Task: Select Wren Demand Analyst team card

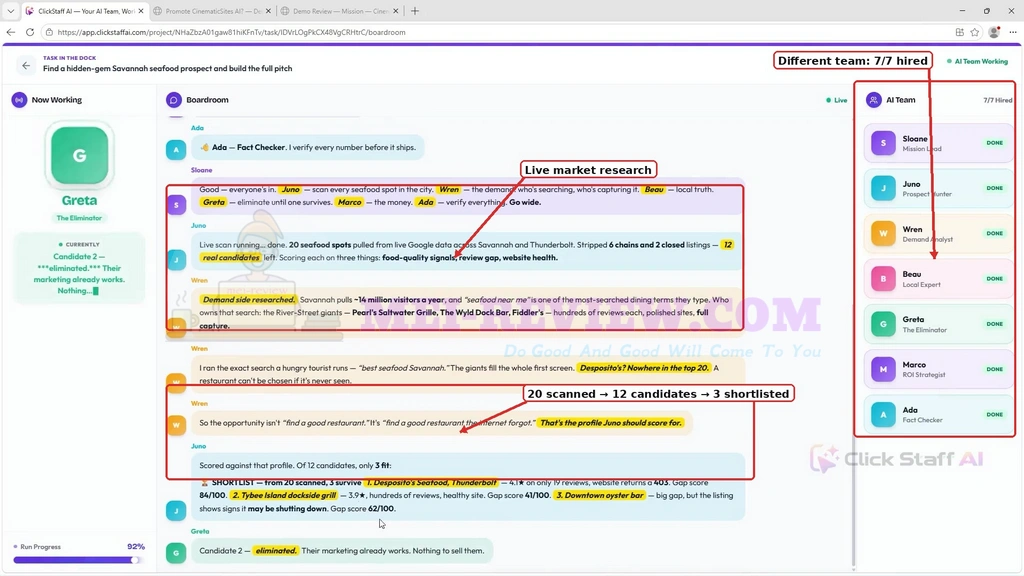Action: [938, 233]
